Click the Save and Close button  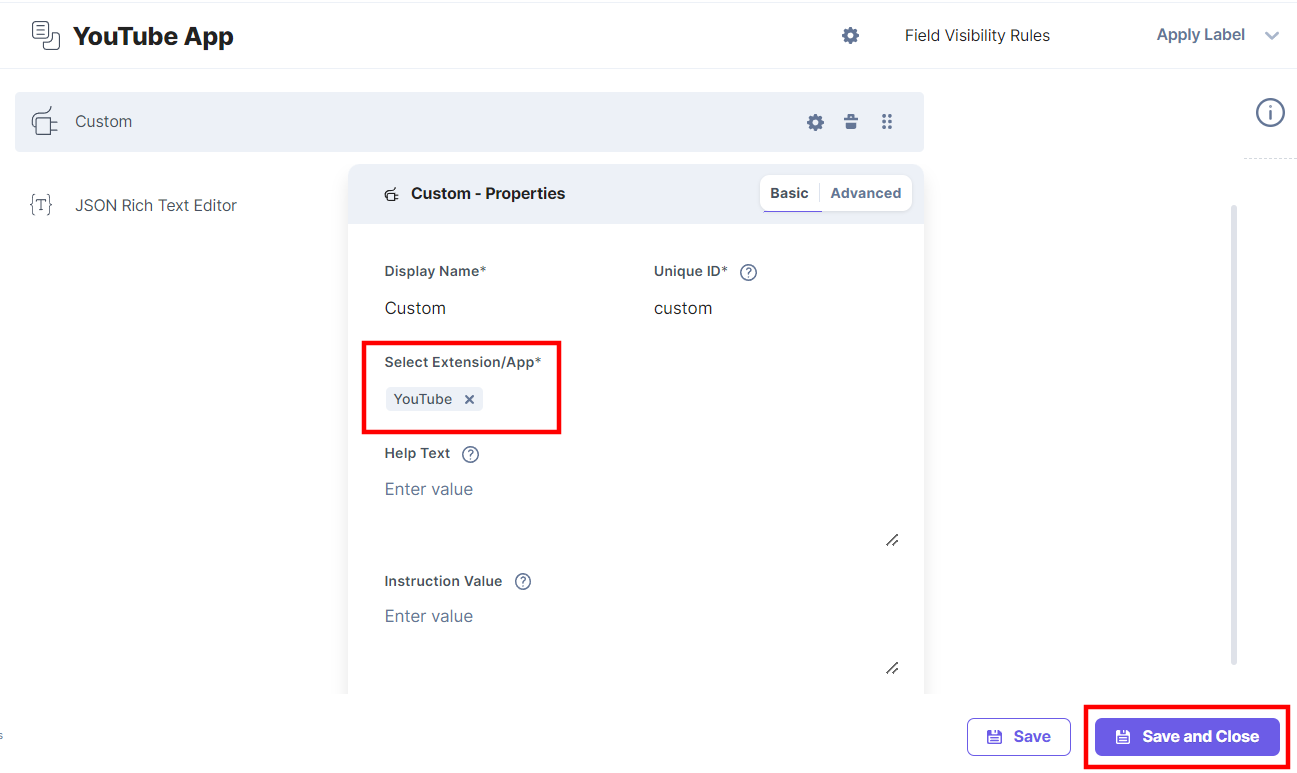pyautogui.click(x=1187, y=737)
